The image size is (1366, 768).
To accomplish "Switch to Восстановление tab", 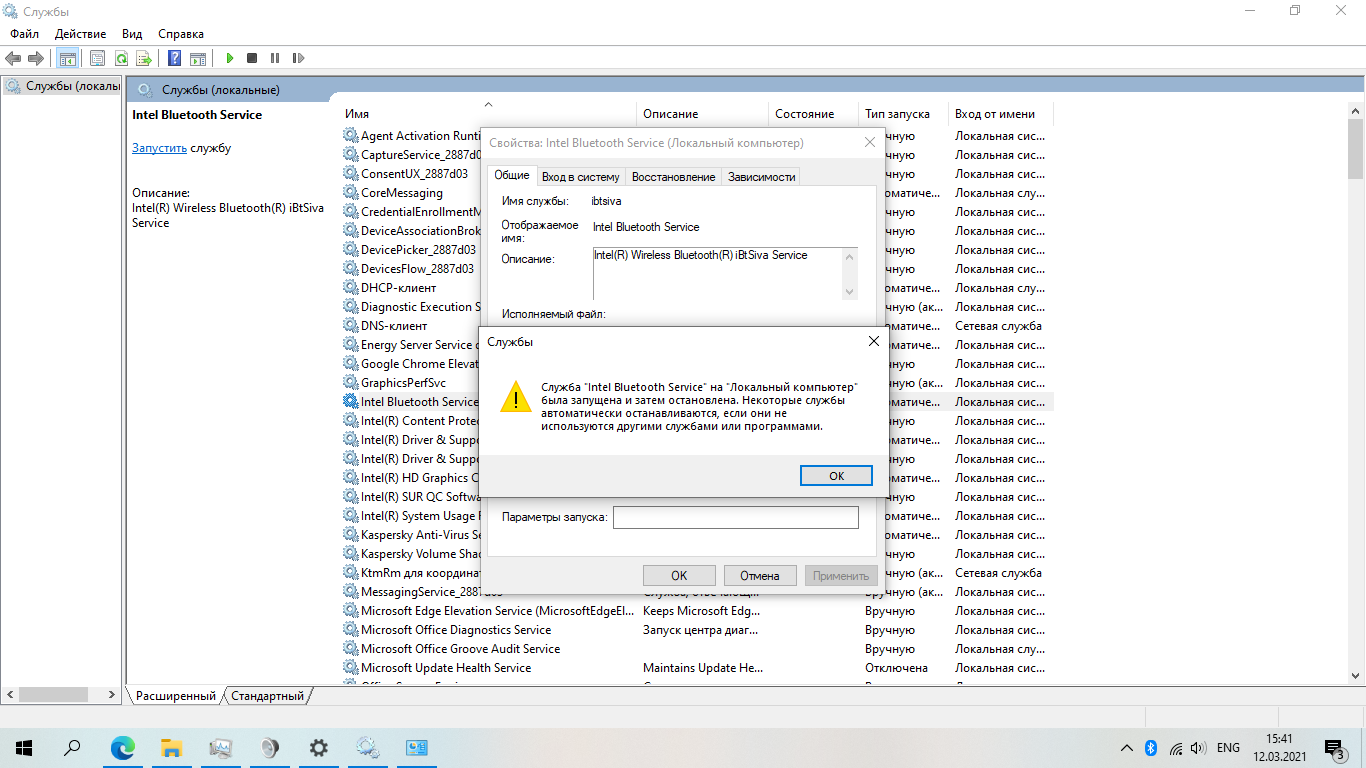I will (673, 177).
